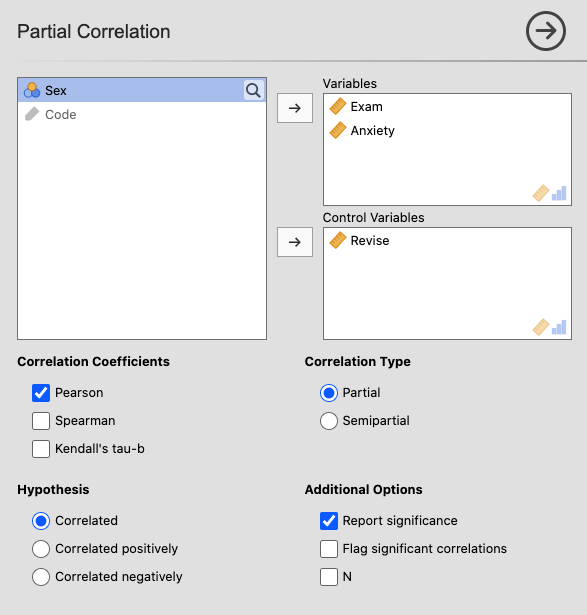This screenshot has height=615, width=587.
Task: Disable Report significance option
Action: [x=329, y=521]
